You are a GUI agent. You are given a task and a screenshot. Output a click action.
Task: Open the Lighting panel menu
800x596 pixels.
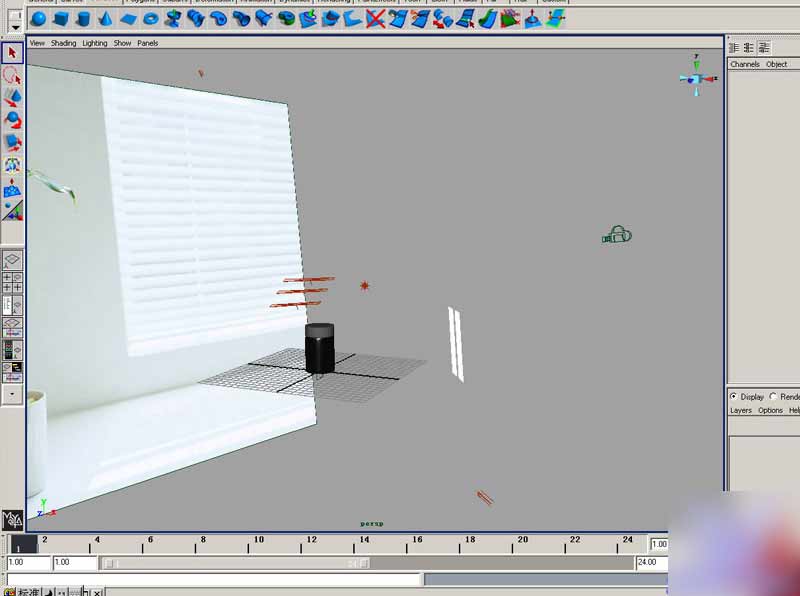[x=95, y=43]
